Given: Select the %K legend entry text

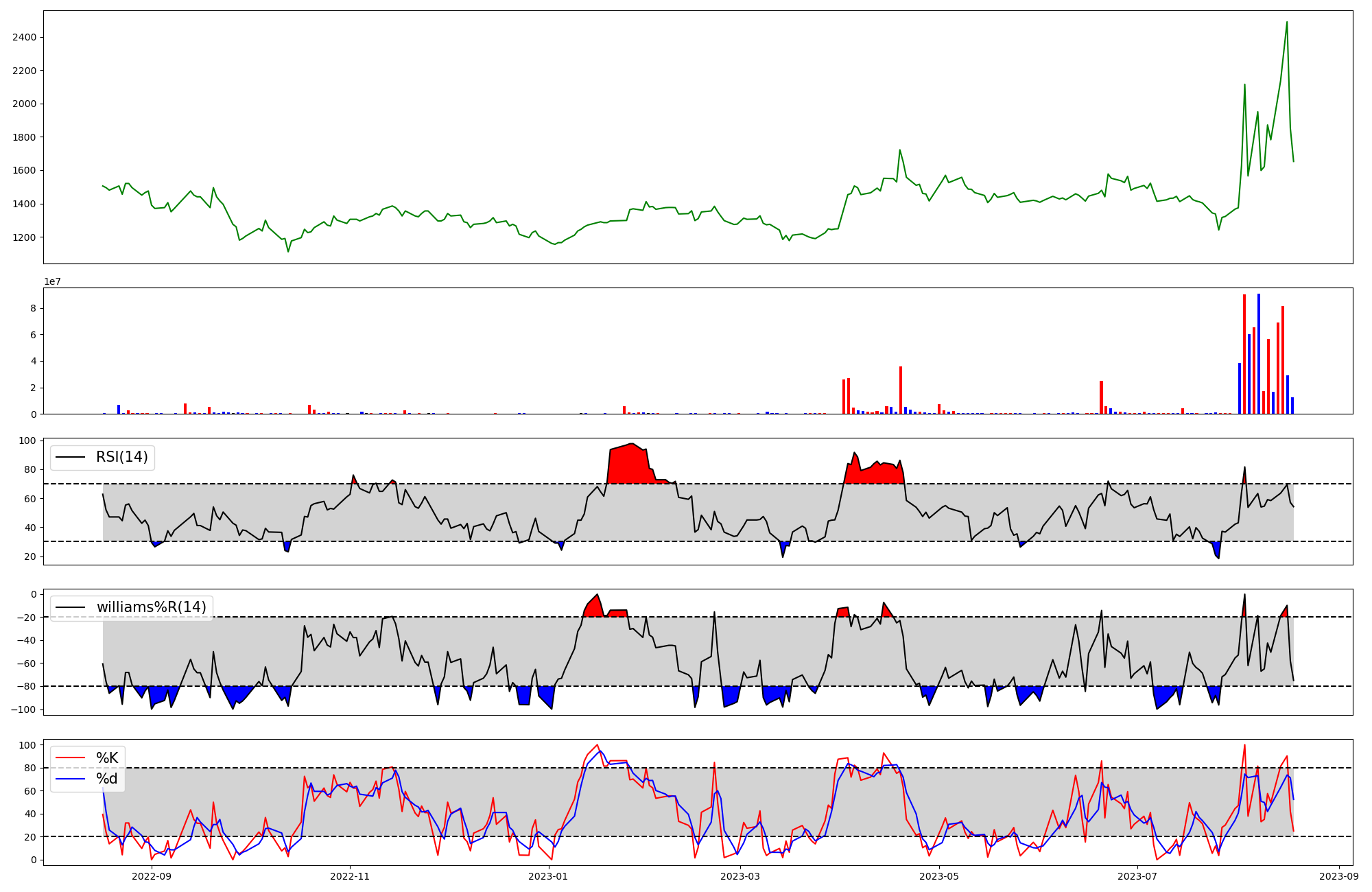Looking at the screenshot, I should [x=107, y=758].
